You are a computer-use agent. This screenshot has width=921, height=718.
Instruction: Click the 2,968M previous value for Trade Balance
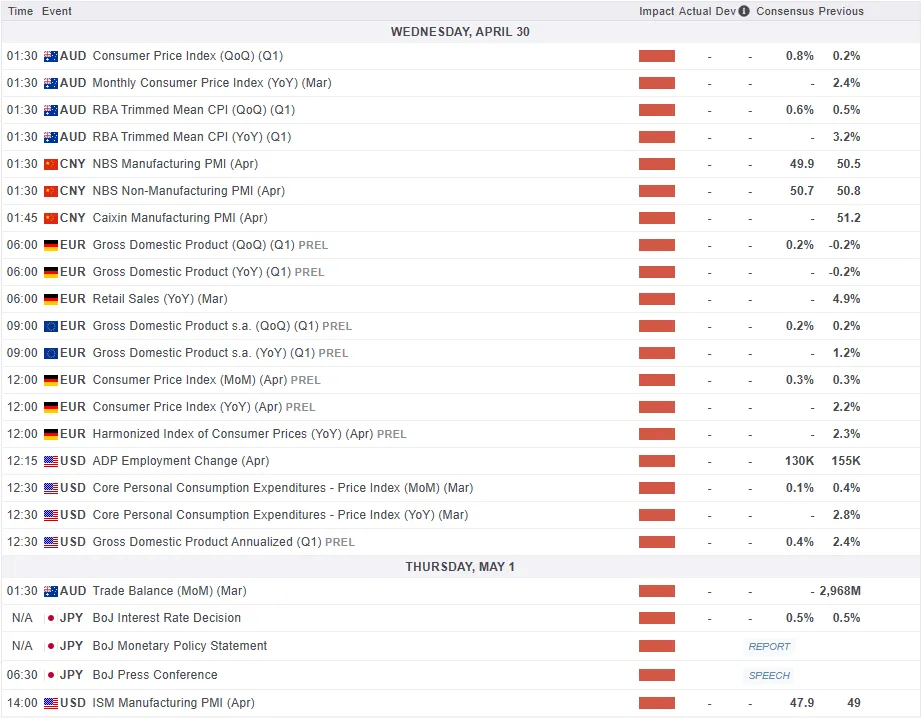(x=840, y=591)
